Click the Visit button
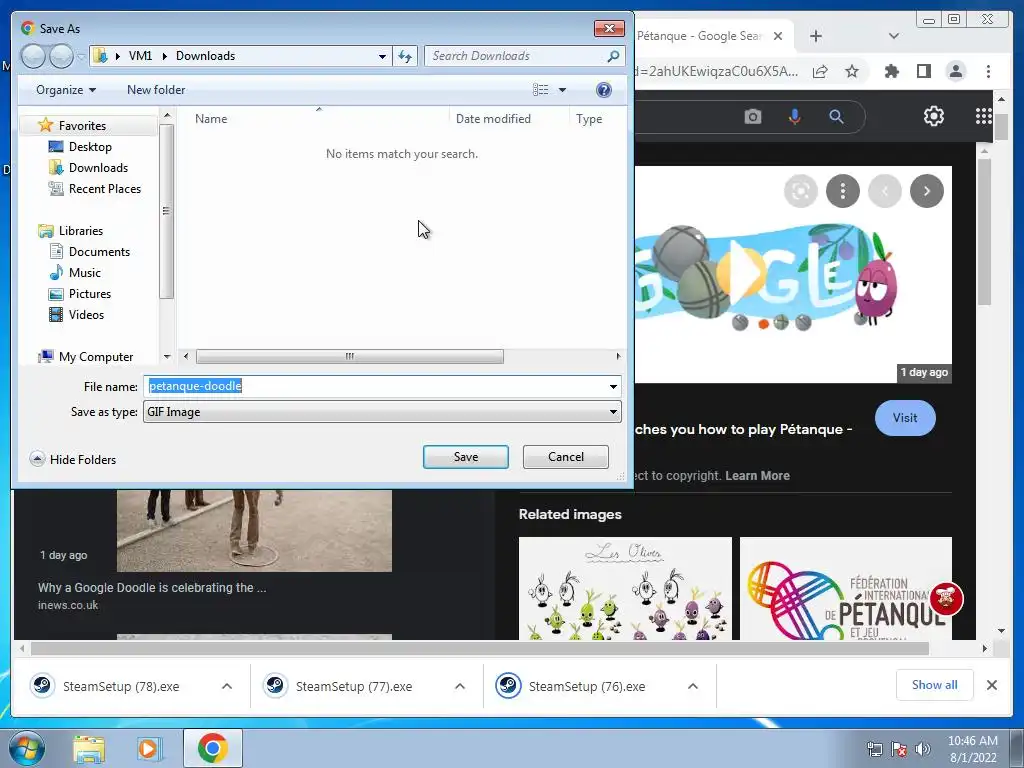Screen dimensions: 1024x768 905,418
